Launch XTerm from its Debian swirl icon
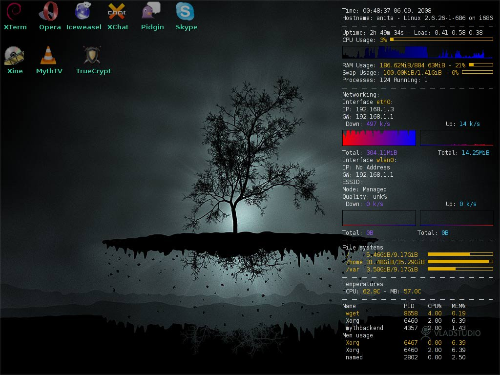 point(14,11)
